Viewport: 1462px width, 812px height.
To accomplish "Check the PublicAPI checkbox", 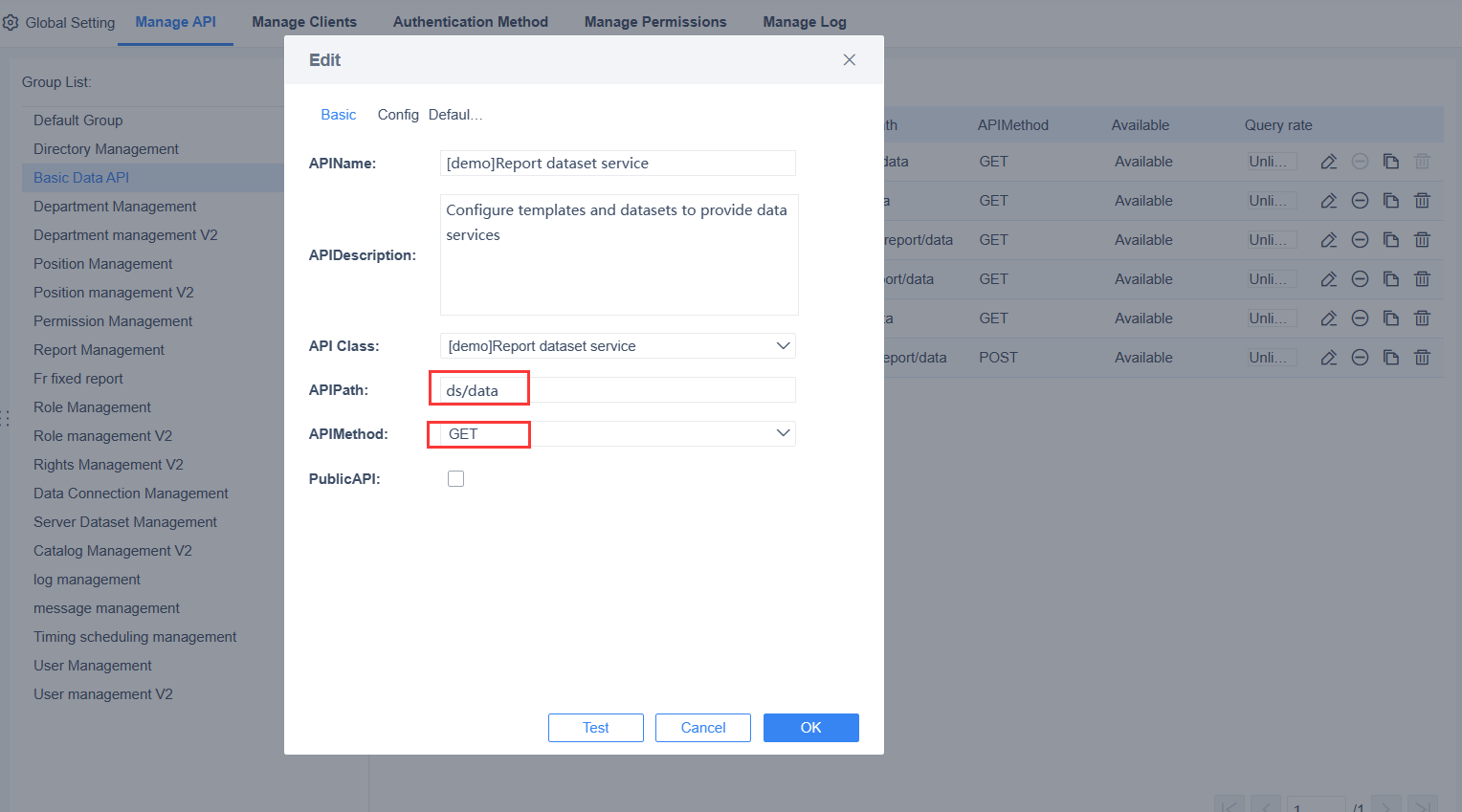I will pyautogui.click(x=455, y=478).
